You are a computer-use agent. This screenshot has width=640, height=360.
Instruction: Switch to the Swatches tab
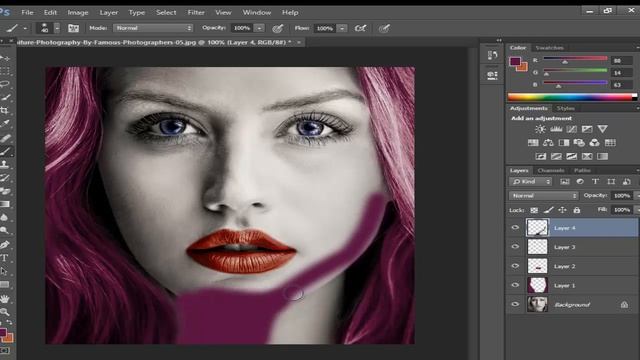tap(549, 48)
